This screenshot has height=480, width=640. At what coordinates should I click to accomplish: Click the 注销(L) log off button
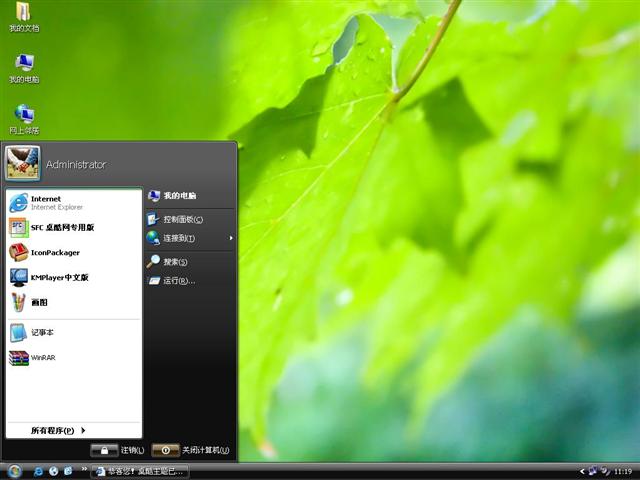pyautogui.click(x=118, y=450)
